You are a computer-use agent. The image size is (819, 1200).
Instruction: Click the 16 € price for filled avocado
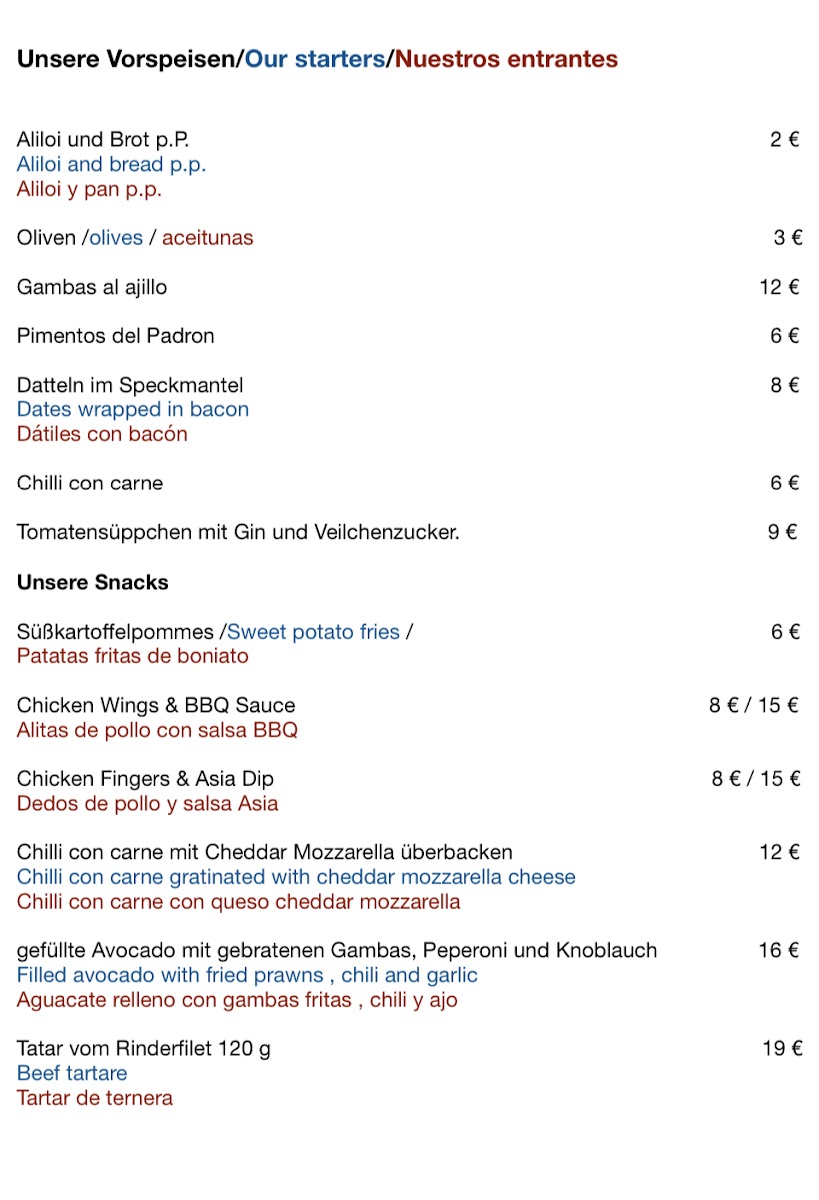pyautogui.click(x=779, y=951)
